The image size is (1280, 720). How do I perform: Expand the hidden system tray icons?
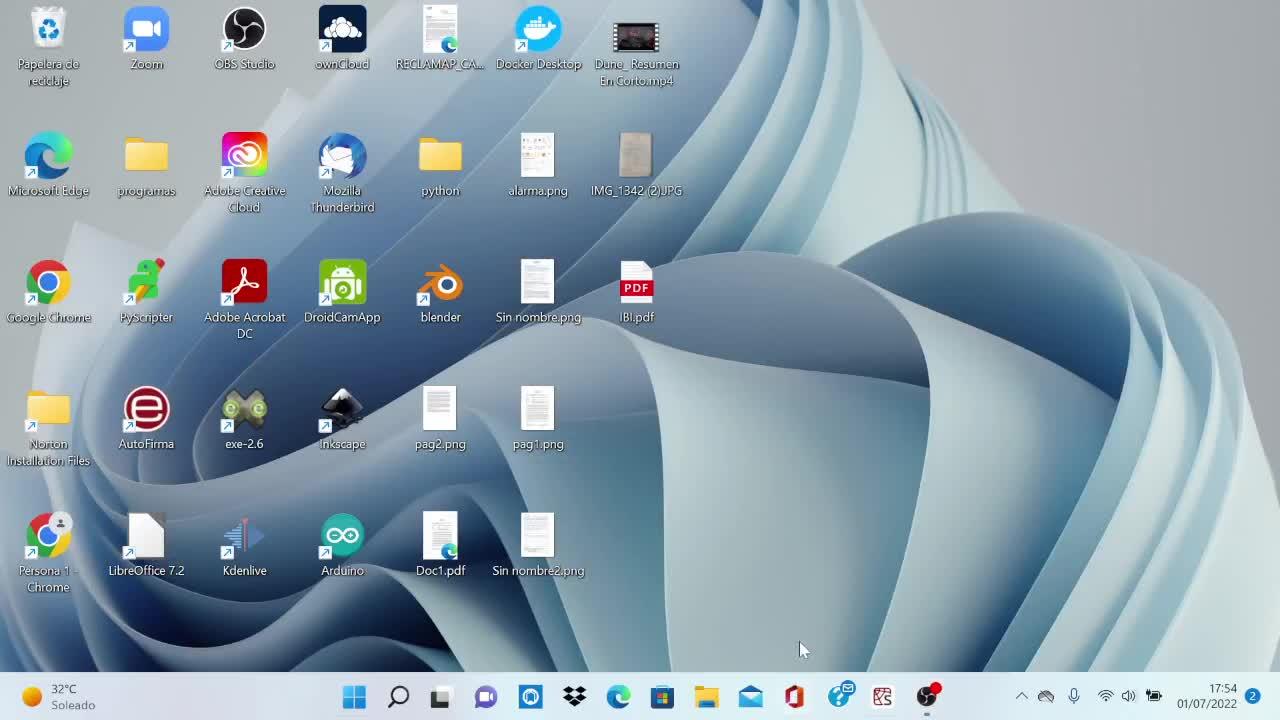coord(1021,697)
